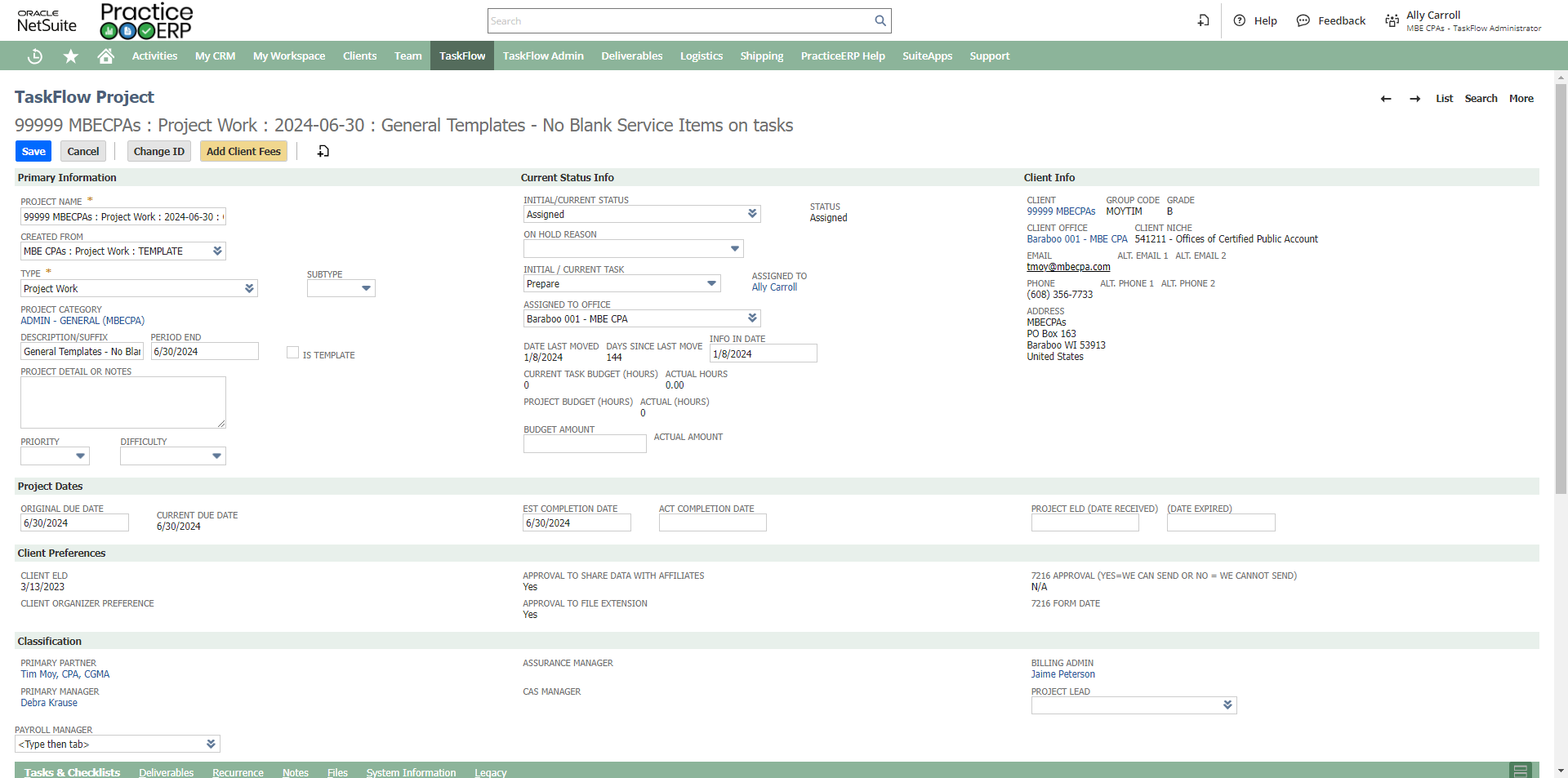Open the Debra Krause primary manager link
This screenshot has height=778, width=1568.
49,703
